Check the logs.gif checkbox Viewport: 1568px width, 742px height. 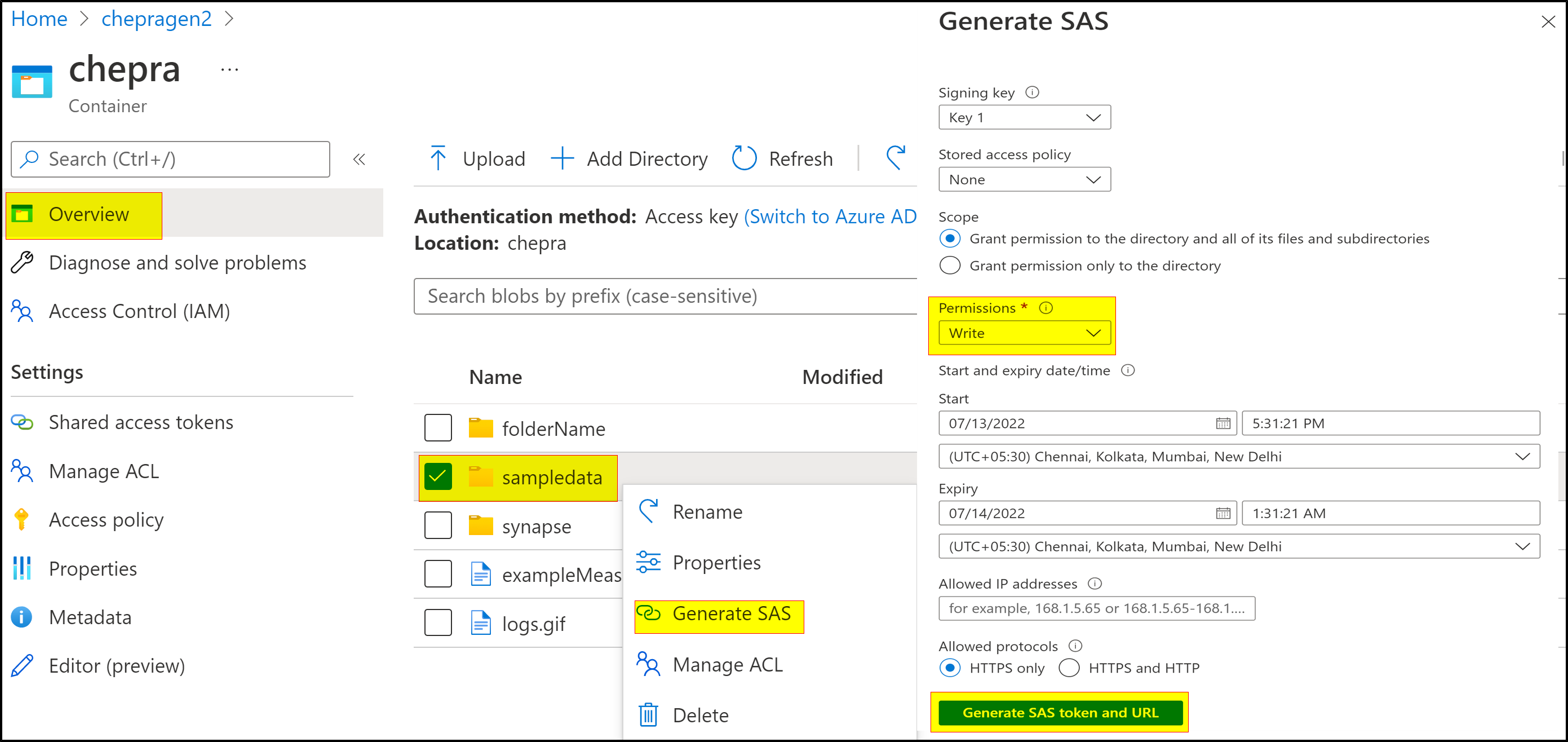[437, 622]
